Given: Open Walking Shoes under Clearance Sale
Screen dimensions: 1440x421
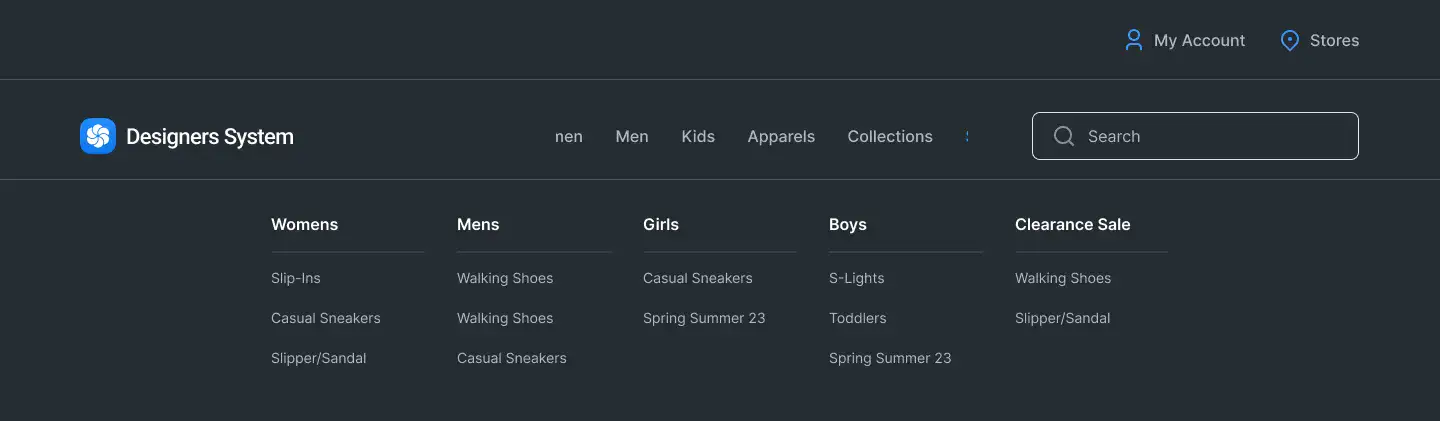Looking at the screenshot, I should tap(1063, 278).
